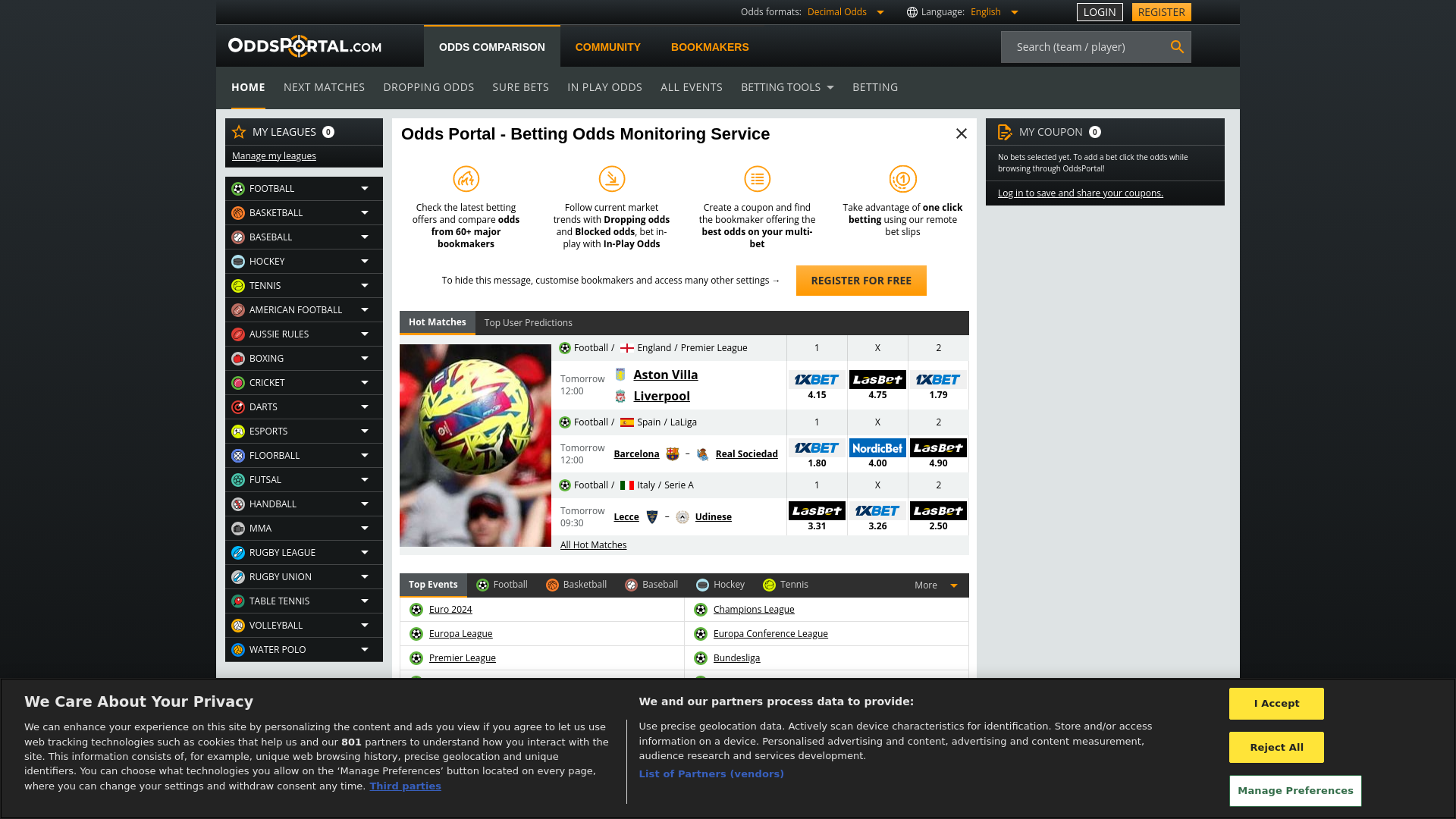Click the one click betting icon
Viewport: 1456px width, 819px height.
(x=903, y=179)
